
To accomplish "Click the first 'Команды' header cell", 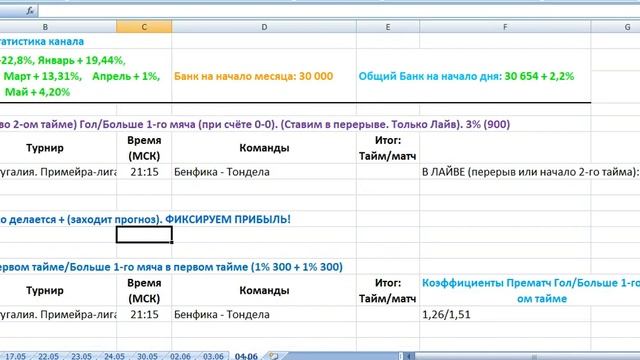I will pos(264,148).
